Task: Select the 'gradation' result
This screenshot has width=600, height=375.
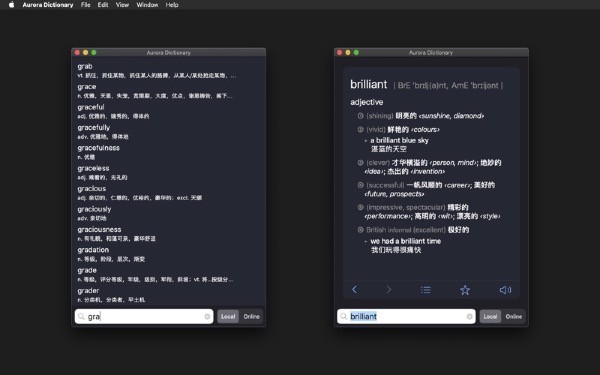Action: click(x=168, y=254)
